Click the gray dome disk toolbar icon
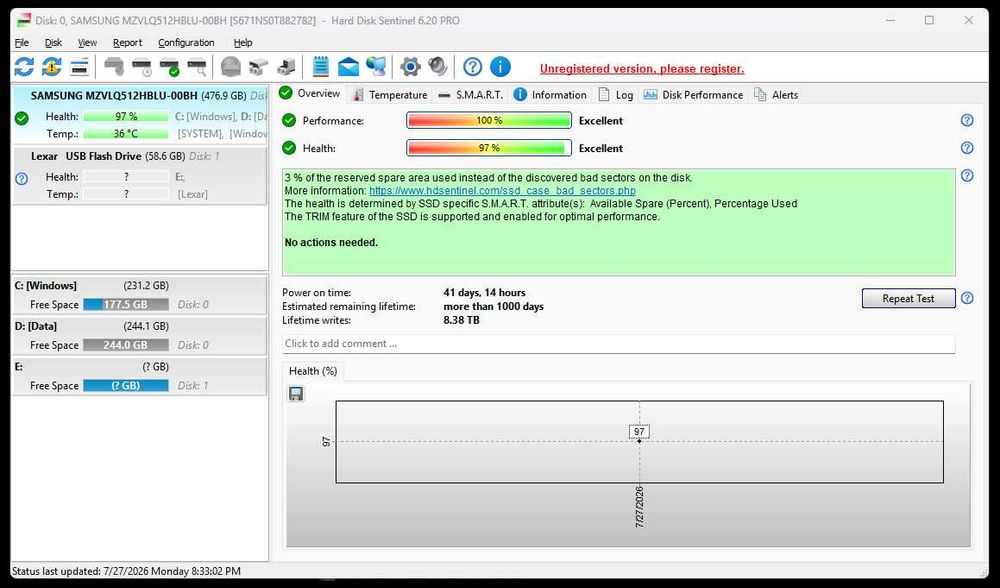Viewport: 1000px width, 588px height. coord(231,66)
